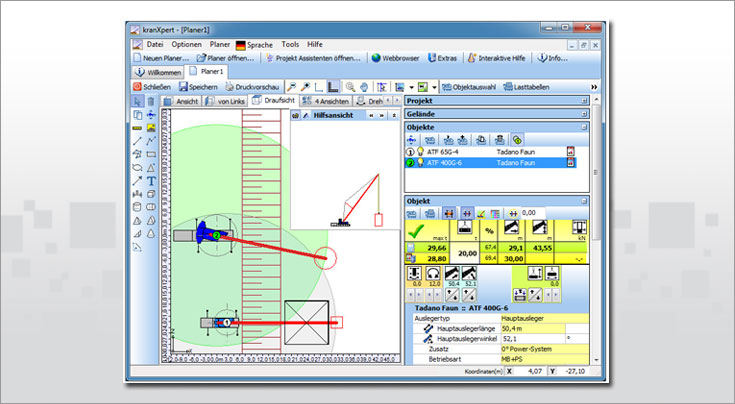Image resolution: width=735 pixels, height=404 pixels.
Task: Expand the Projekt panel
Action: tap(584, 101)
